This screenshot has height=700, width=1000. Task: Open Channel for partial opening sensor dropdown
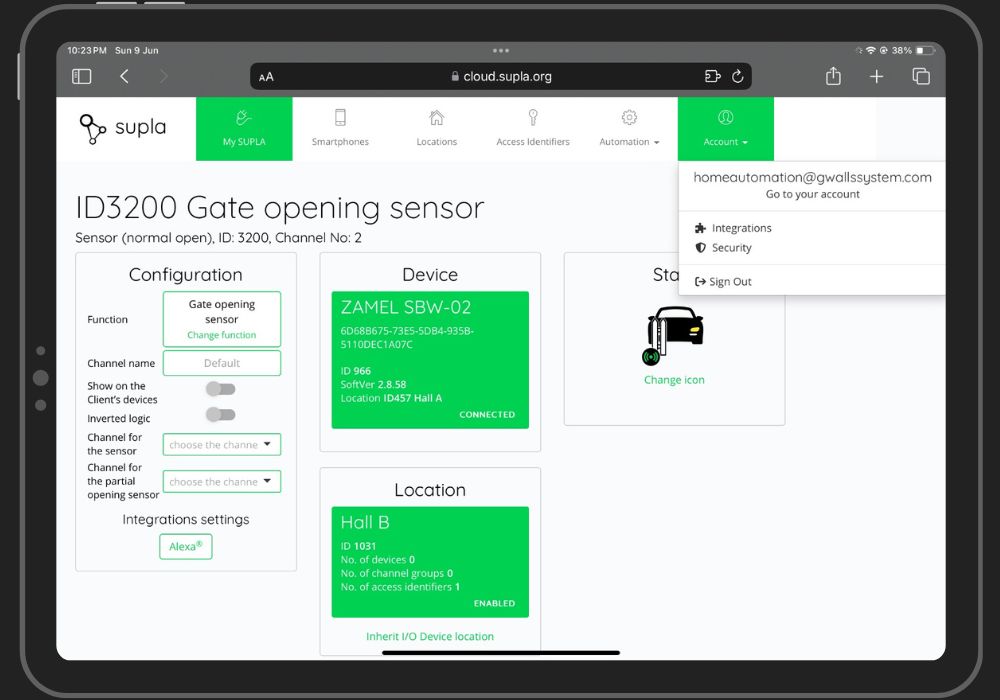[221, 482]
